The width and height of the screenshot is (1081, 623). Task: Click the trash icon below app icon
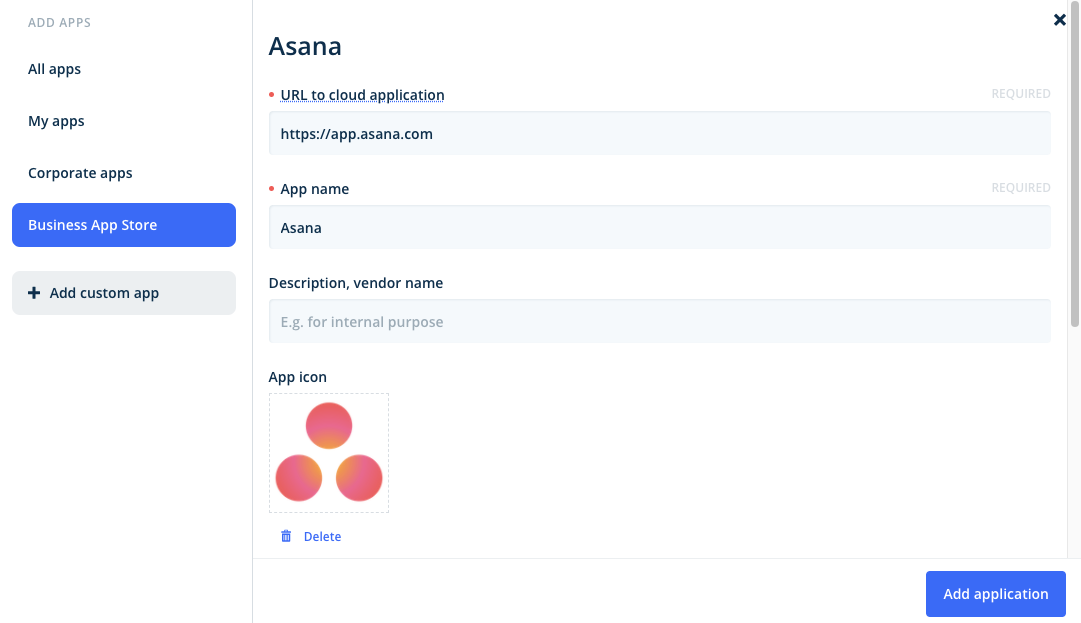pos(286,536)
